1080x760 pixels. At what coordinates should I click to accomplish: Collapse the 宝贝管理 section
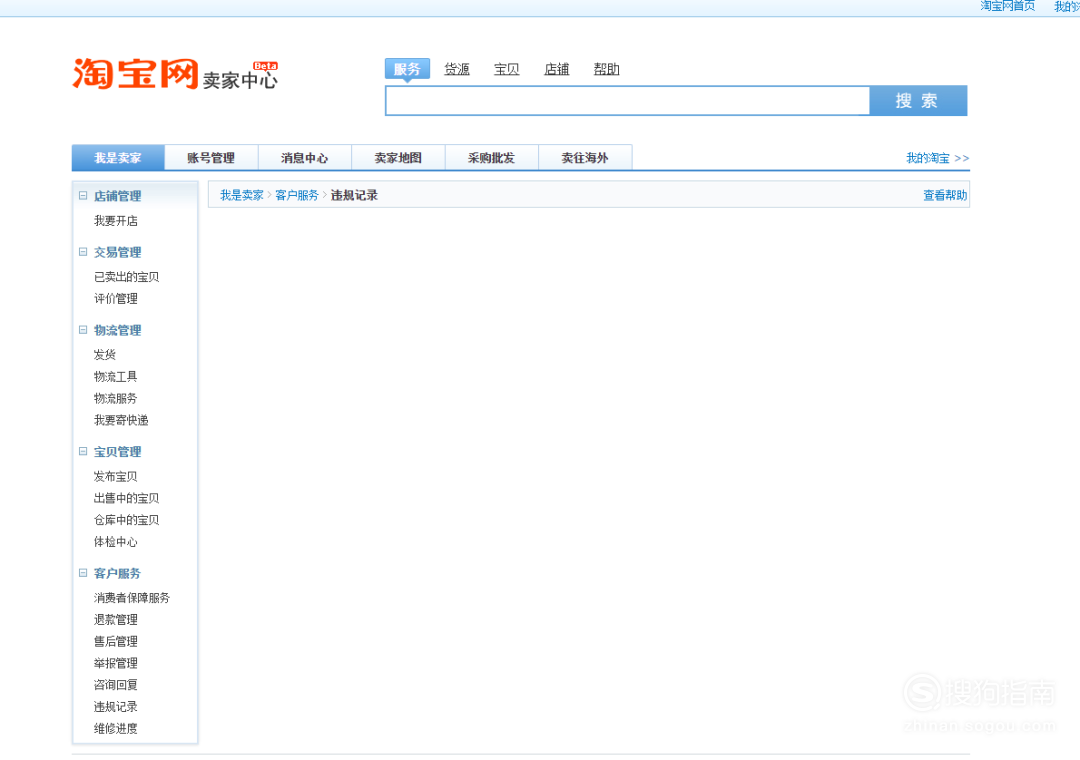click(83, 451)
